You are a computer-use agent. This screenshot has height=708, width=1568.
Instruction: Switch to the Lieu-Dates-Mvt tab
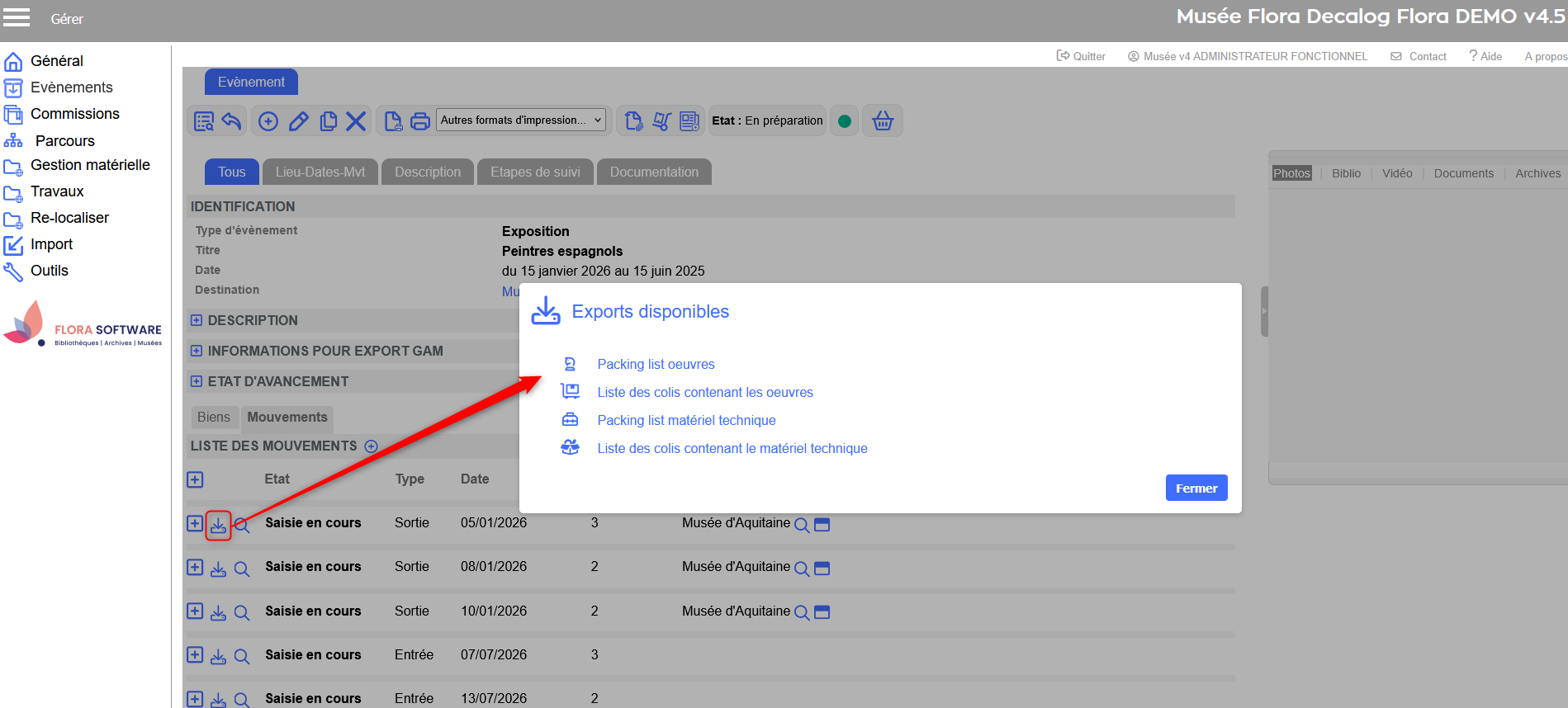point(320,172)
